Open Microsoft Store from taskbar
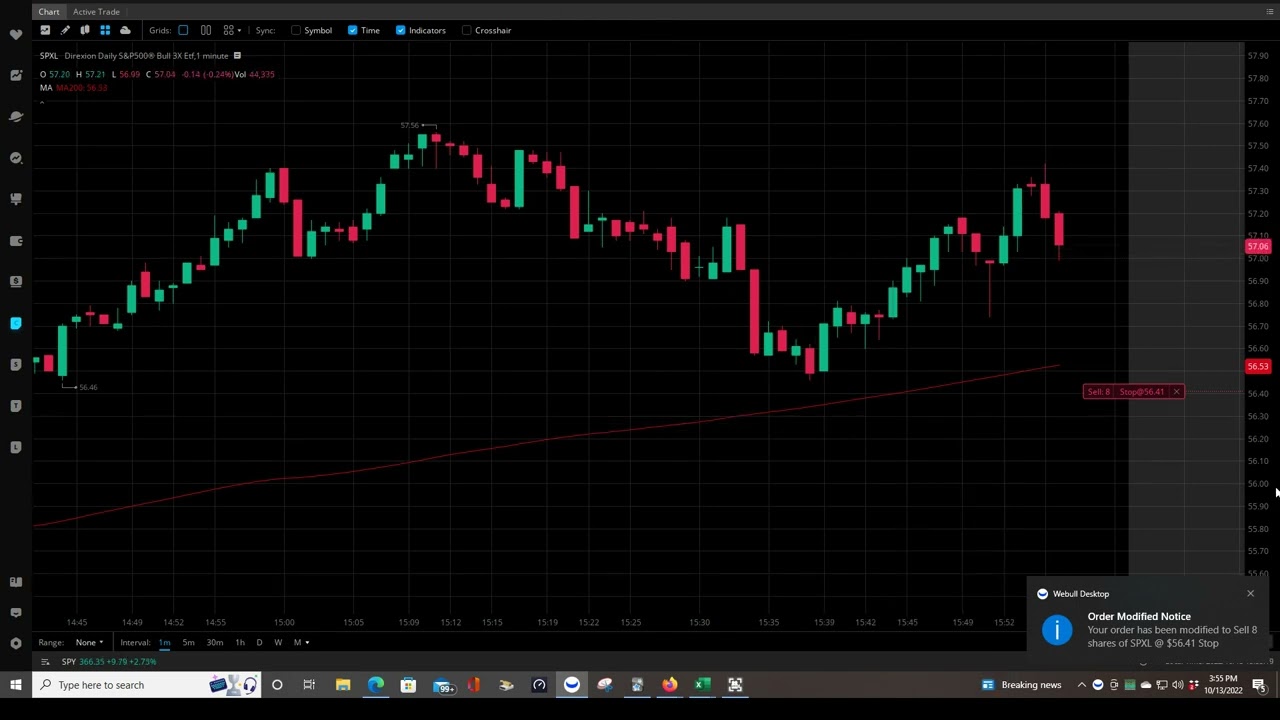 pos(408,685)
